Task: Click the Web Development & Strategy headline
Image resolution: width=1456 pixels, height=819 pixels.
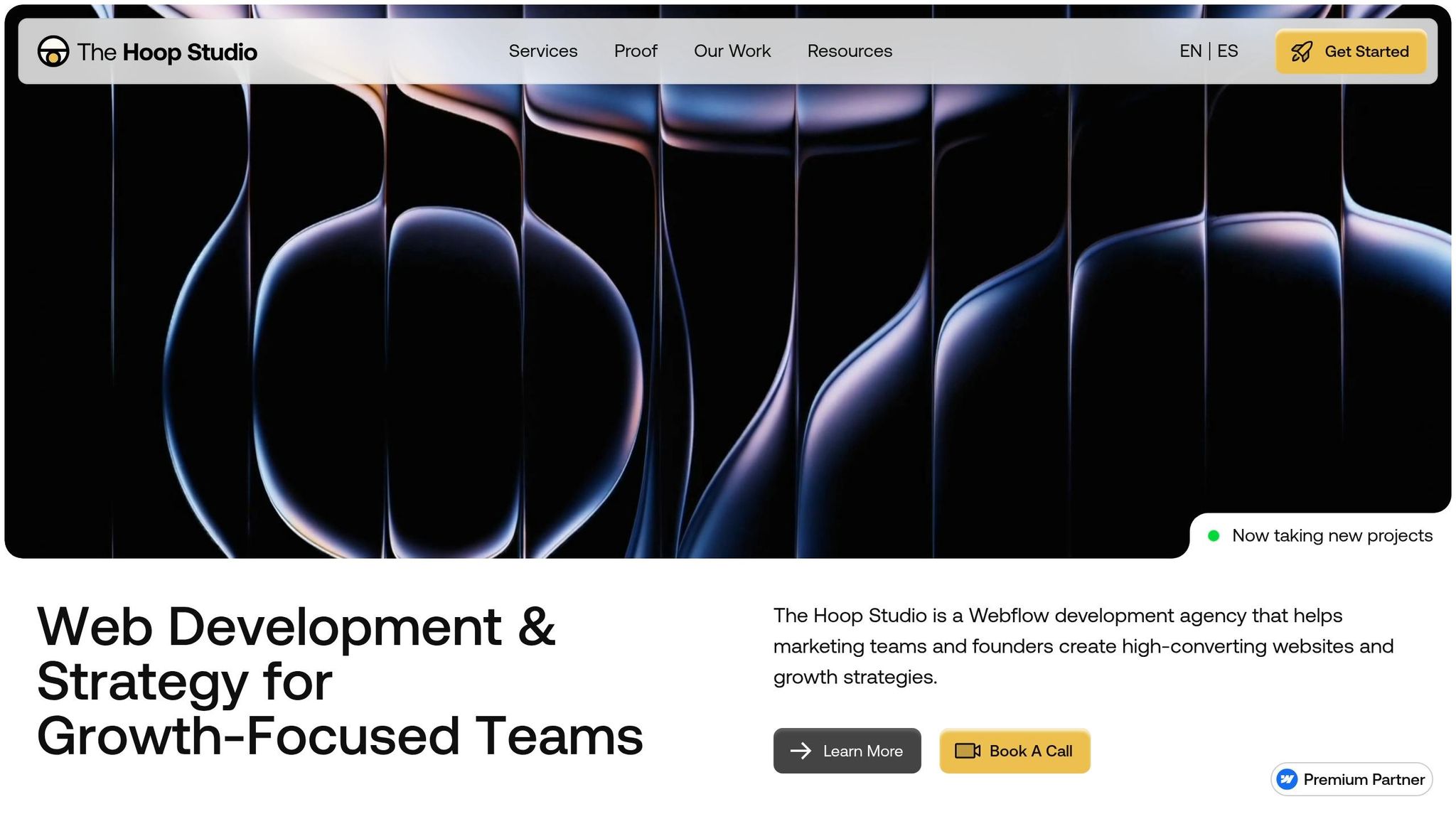Action: 340,681
